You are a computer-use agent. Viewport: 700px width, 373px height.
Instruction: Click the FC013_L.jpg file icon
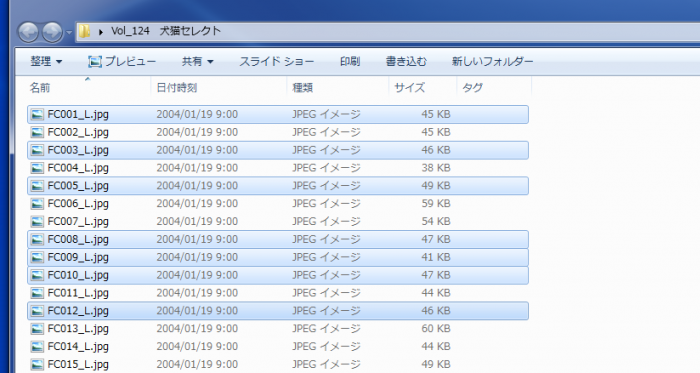[37, 329]
